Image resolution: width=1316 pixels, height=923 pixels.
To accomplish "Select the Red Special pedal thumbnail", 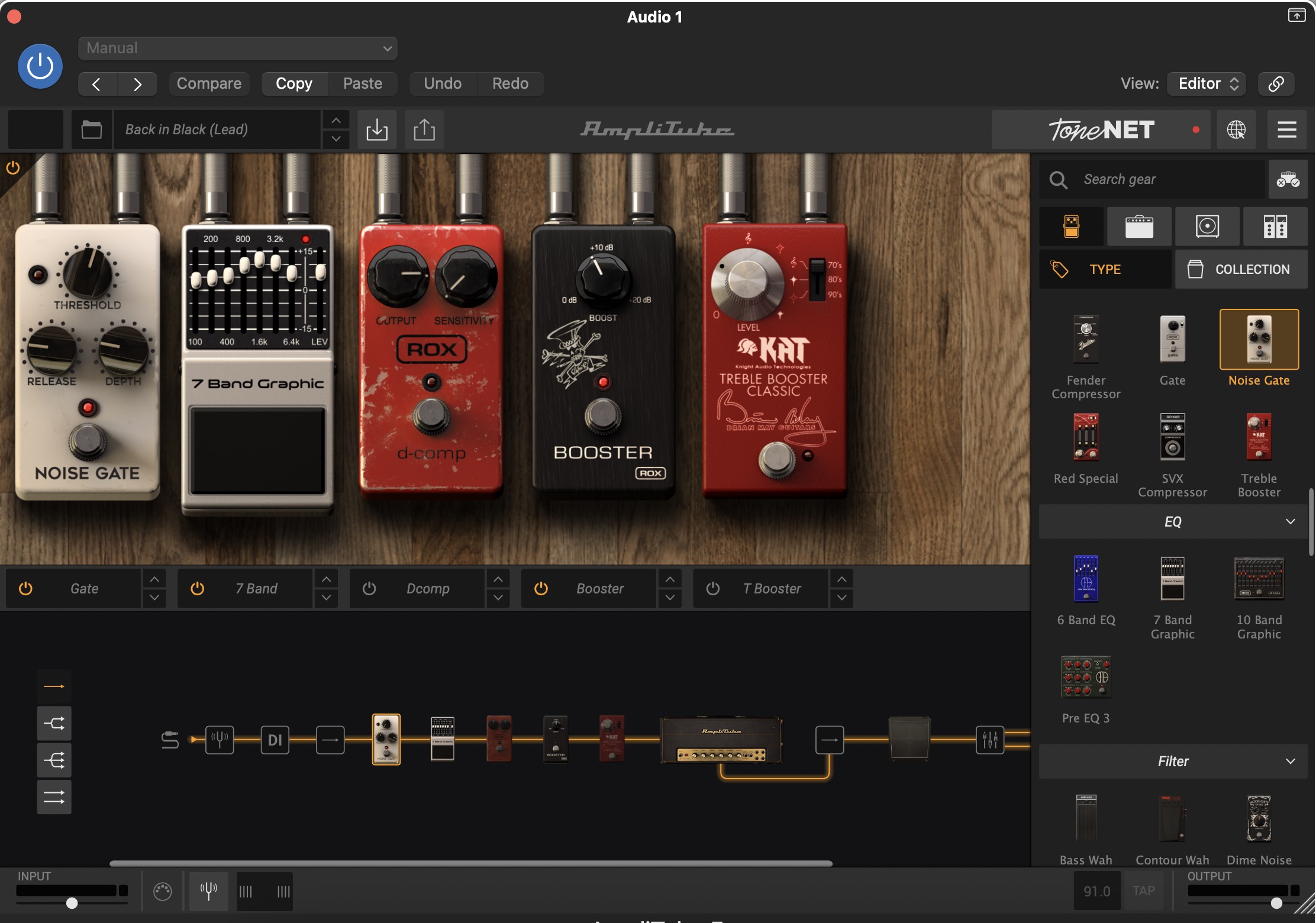I will pos(1086,437).
